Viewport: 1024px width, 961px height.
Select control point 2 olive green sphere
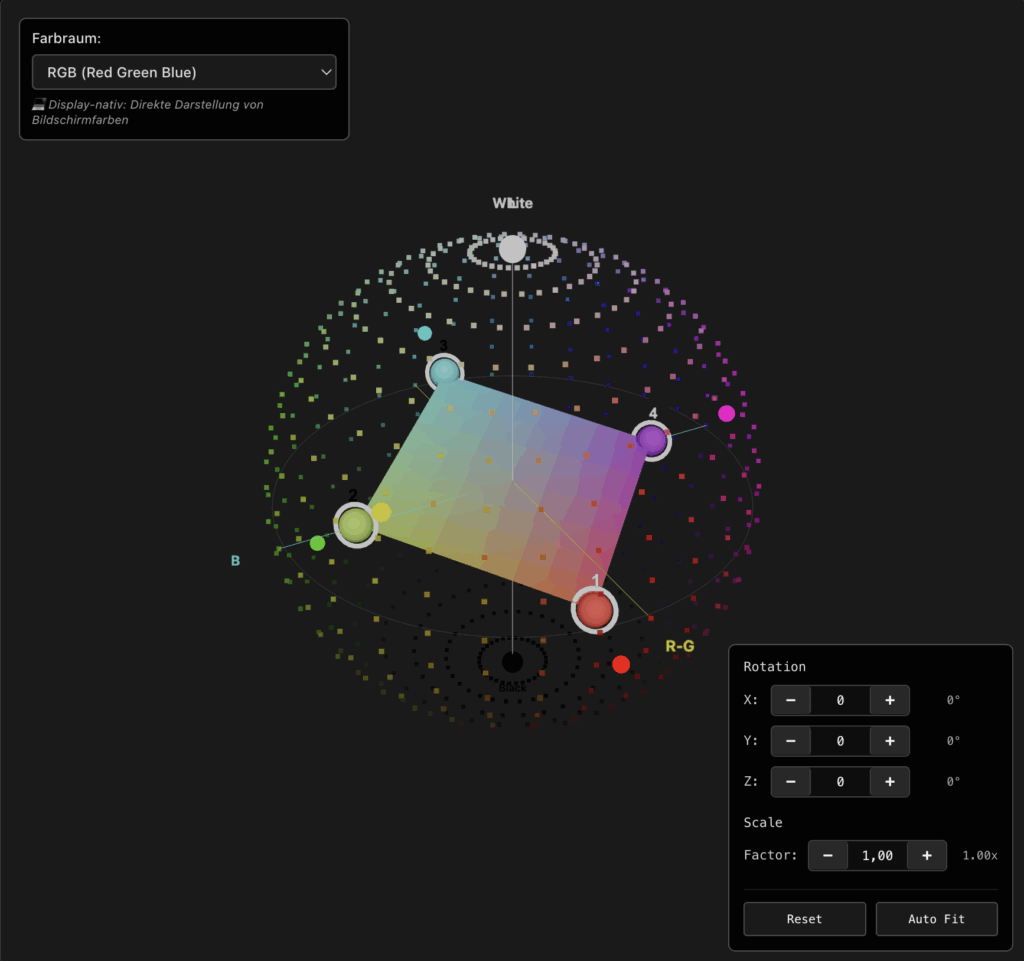coord(355,524)
